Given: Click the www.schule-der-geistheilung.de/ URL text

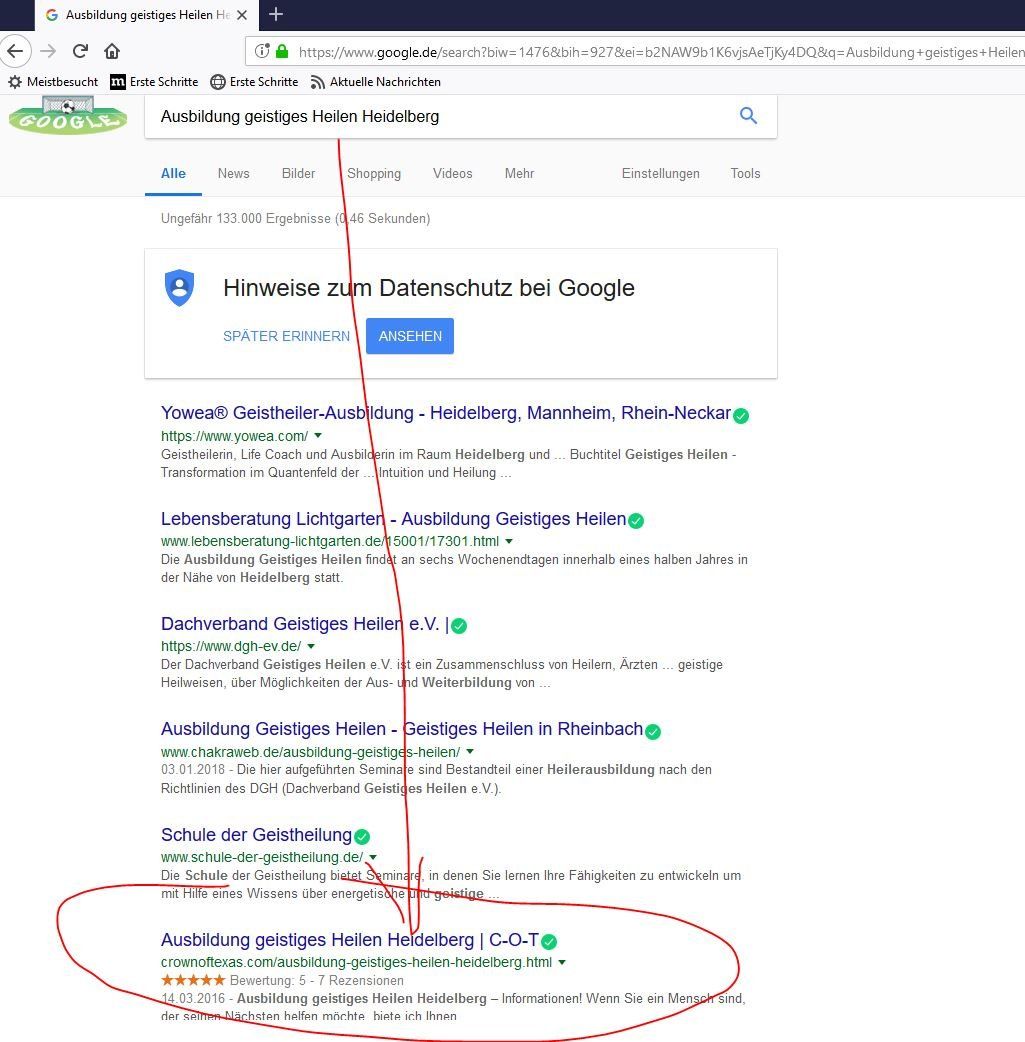Looking at the screenshot, I should (x=262, y=857).
